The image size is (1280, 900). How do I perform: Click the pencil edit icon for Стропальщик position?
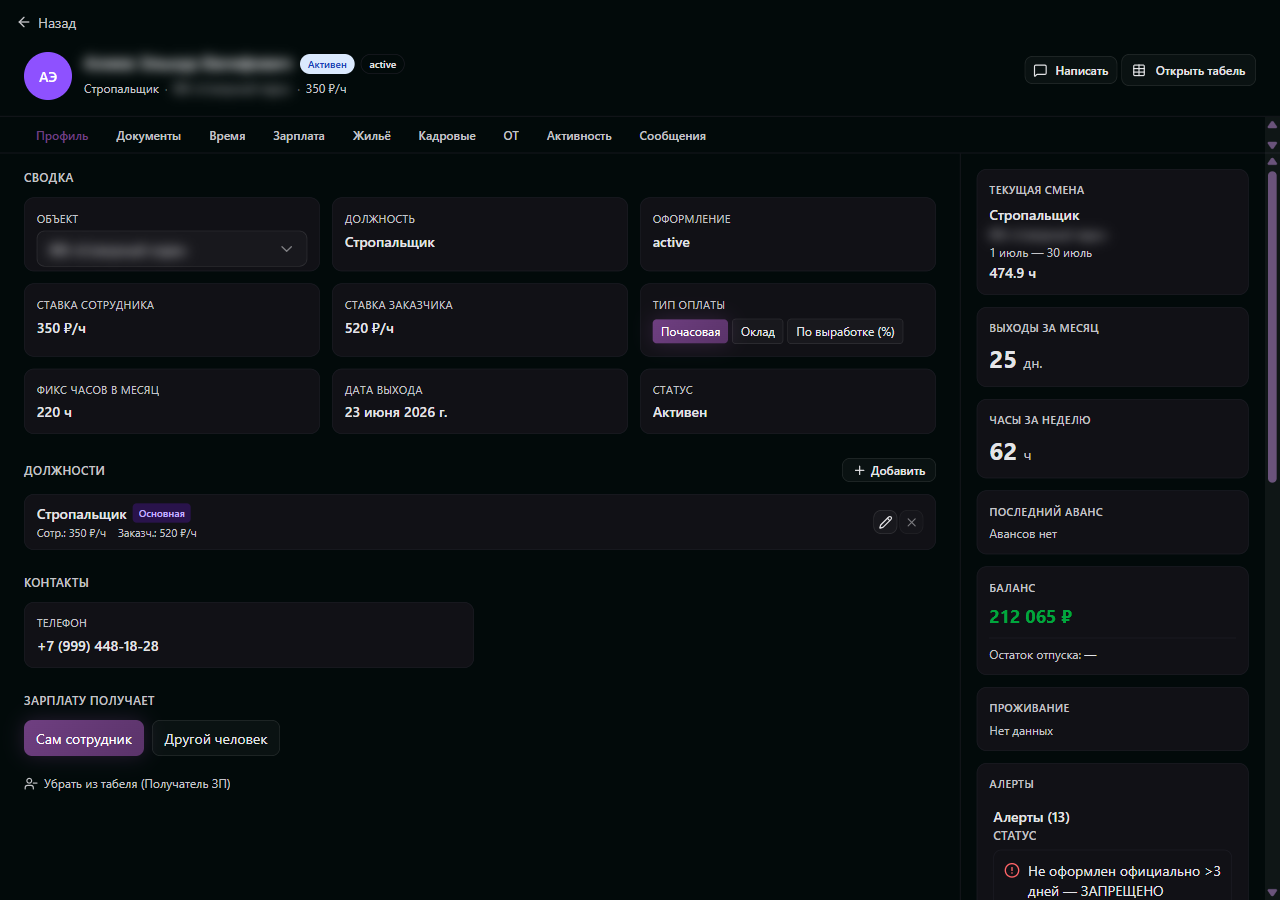885,522
